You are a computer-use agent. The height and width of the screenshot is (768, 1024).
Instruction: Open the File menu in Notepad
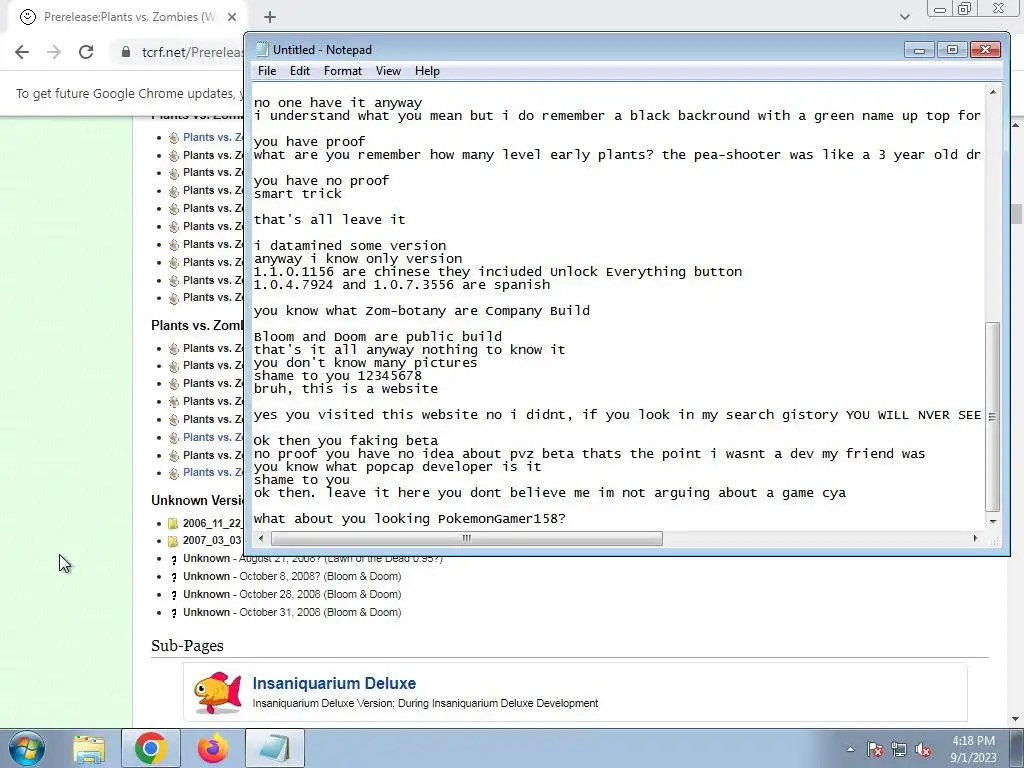pyautogui.click(x=266, y=71)
